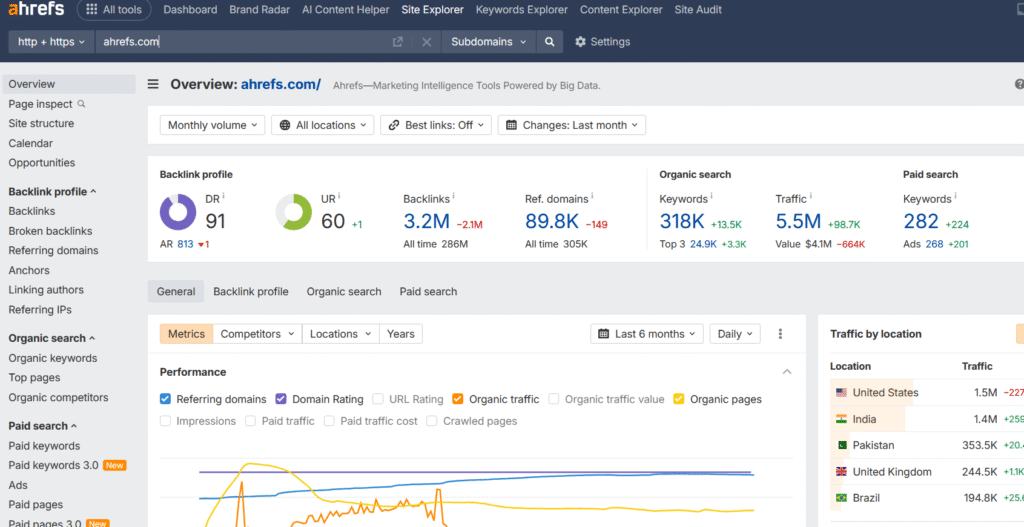1024x527 pixels.
Task: Enable Organic traffic value checkbox
Action: [x=554, y=399]
